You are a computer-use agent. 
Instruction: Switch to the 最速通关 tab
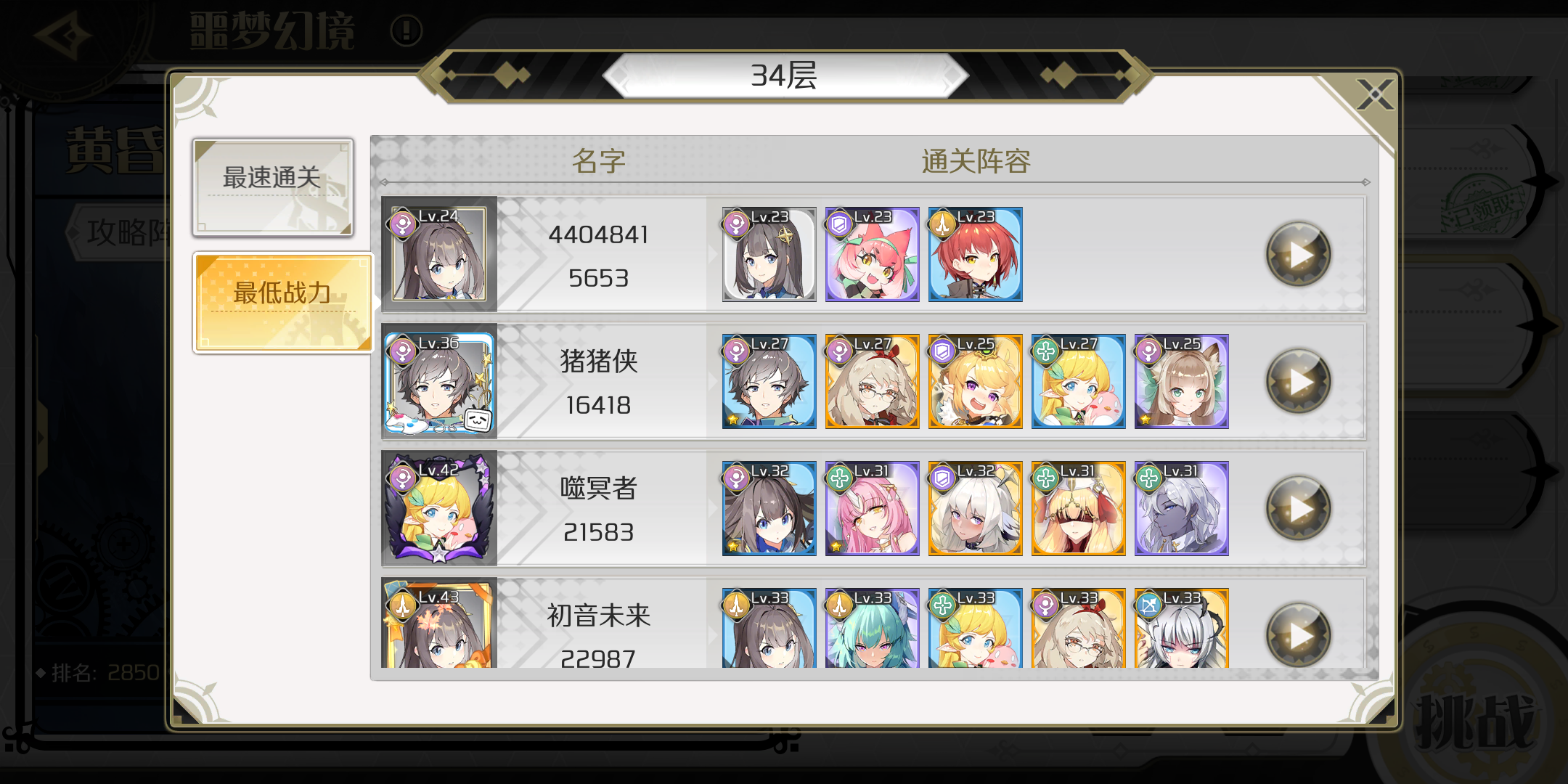click(x=273, y=187)
